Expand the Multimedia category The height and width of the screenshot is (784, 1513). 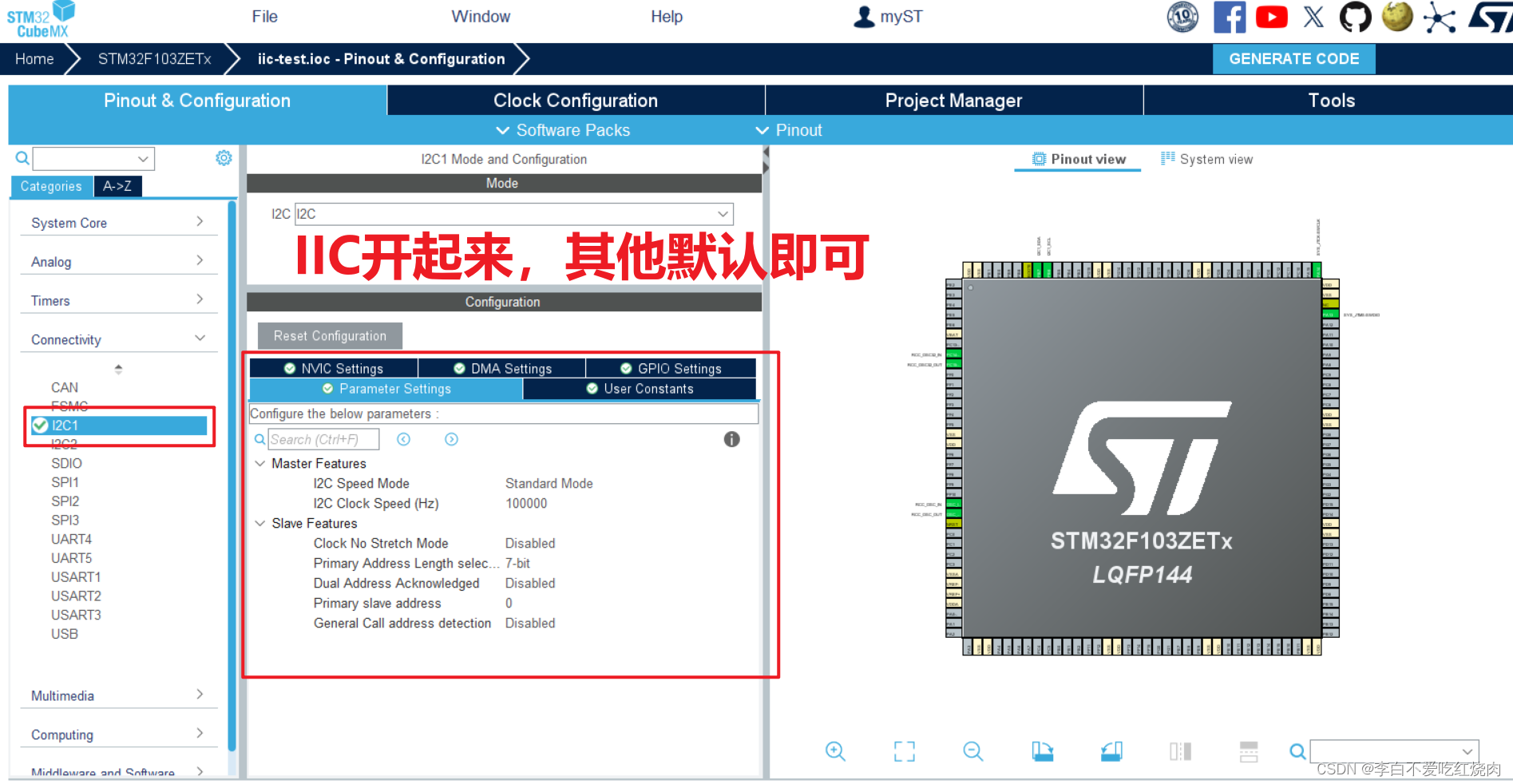(118, 695)
